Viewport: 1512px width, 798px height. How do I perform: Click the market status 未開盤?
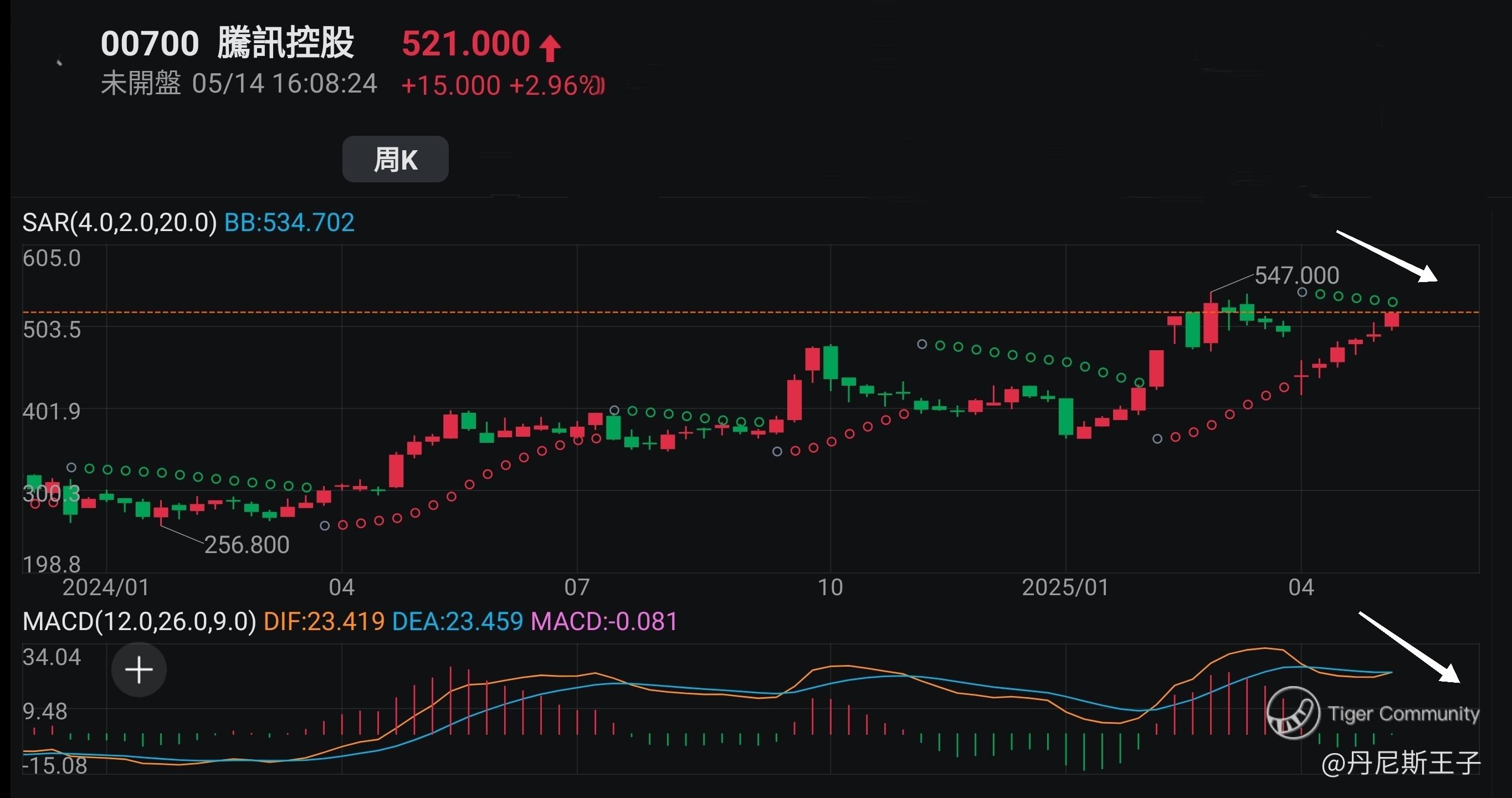[141, 83]
